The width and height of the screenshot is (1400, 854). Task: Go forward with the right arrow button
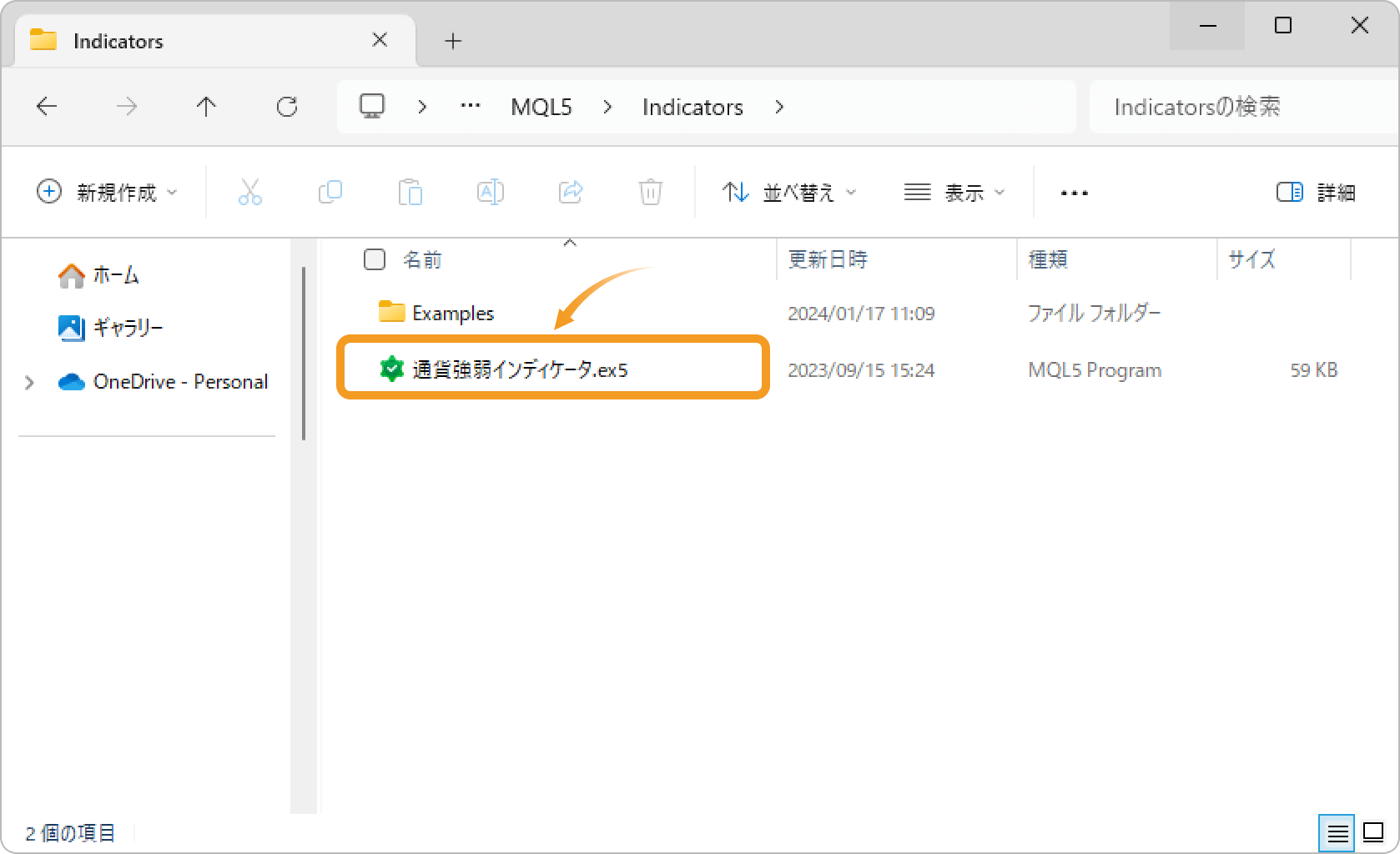pyautogui.click(x=127, y=107)
